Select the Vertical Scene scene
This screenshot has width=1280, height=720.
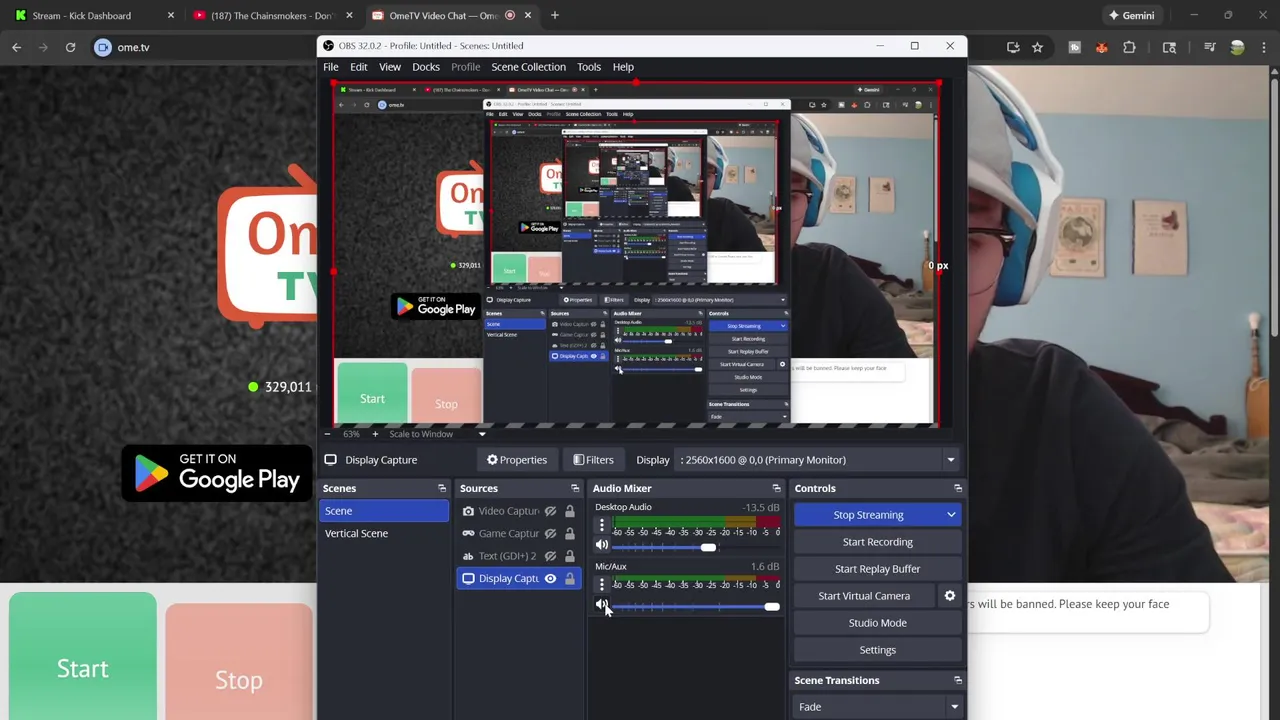point(384,533)
